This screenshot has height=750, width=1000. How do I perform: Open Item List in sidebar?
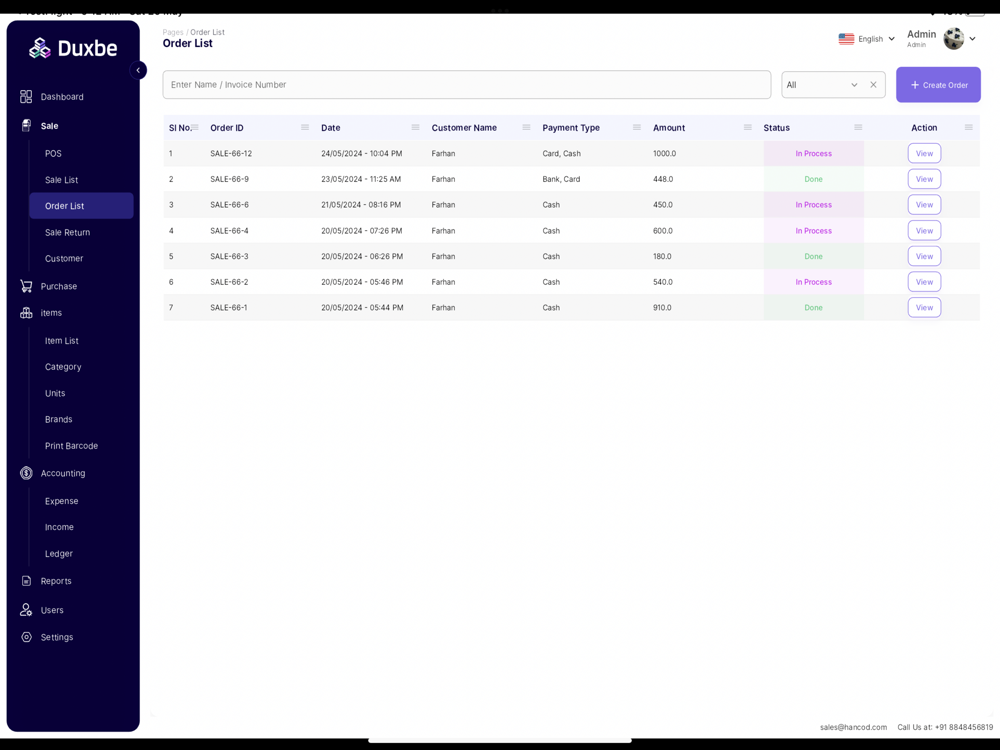coord(61,341)
